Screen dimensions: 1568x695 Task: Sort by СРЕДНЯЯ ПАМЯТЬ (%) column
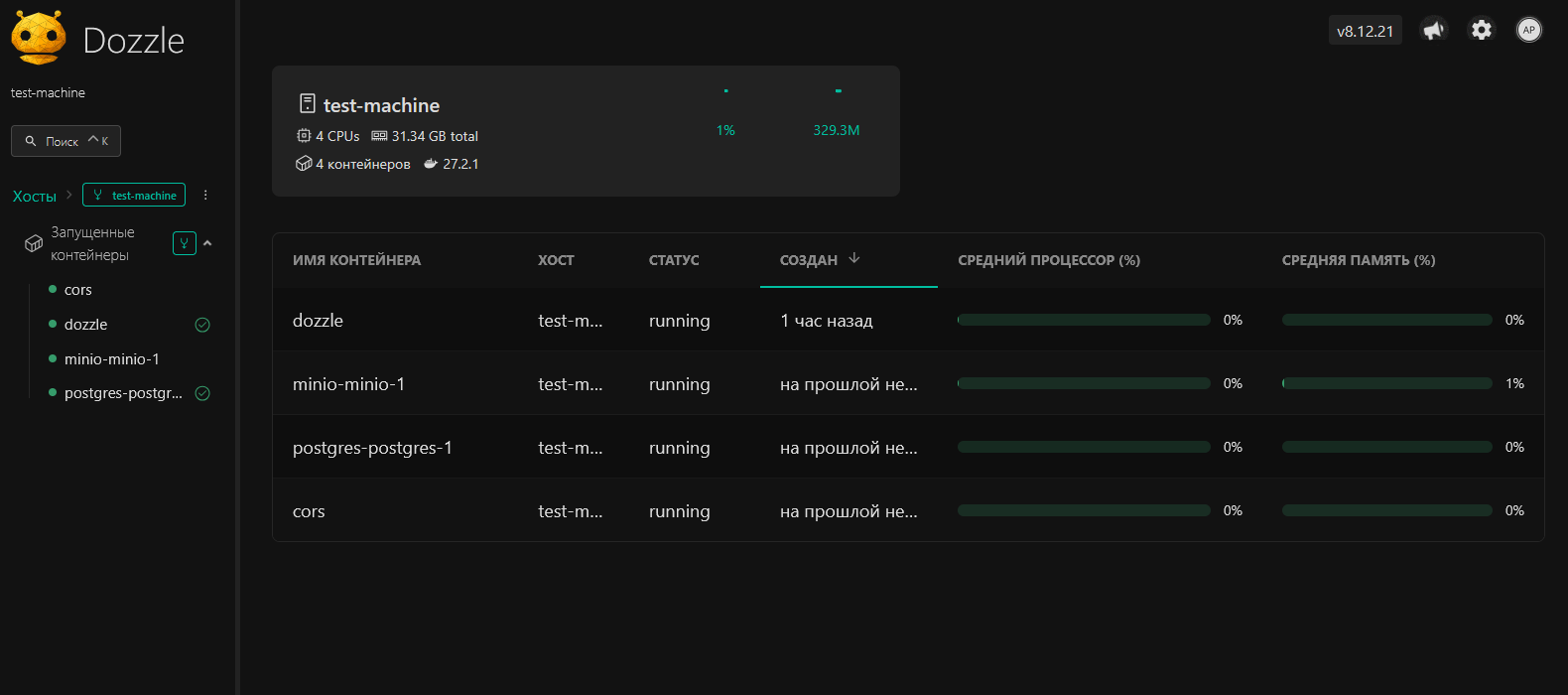point(1359,260)
